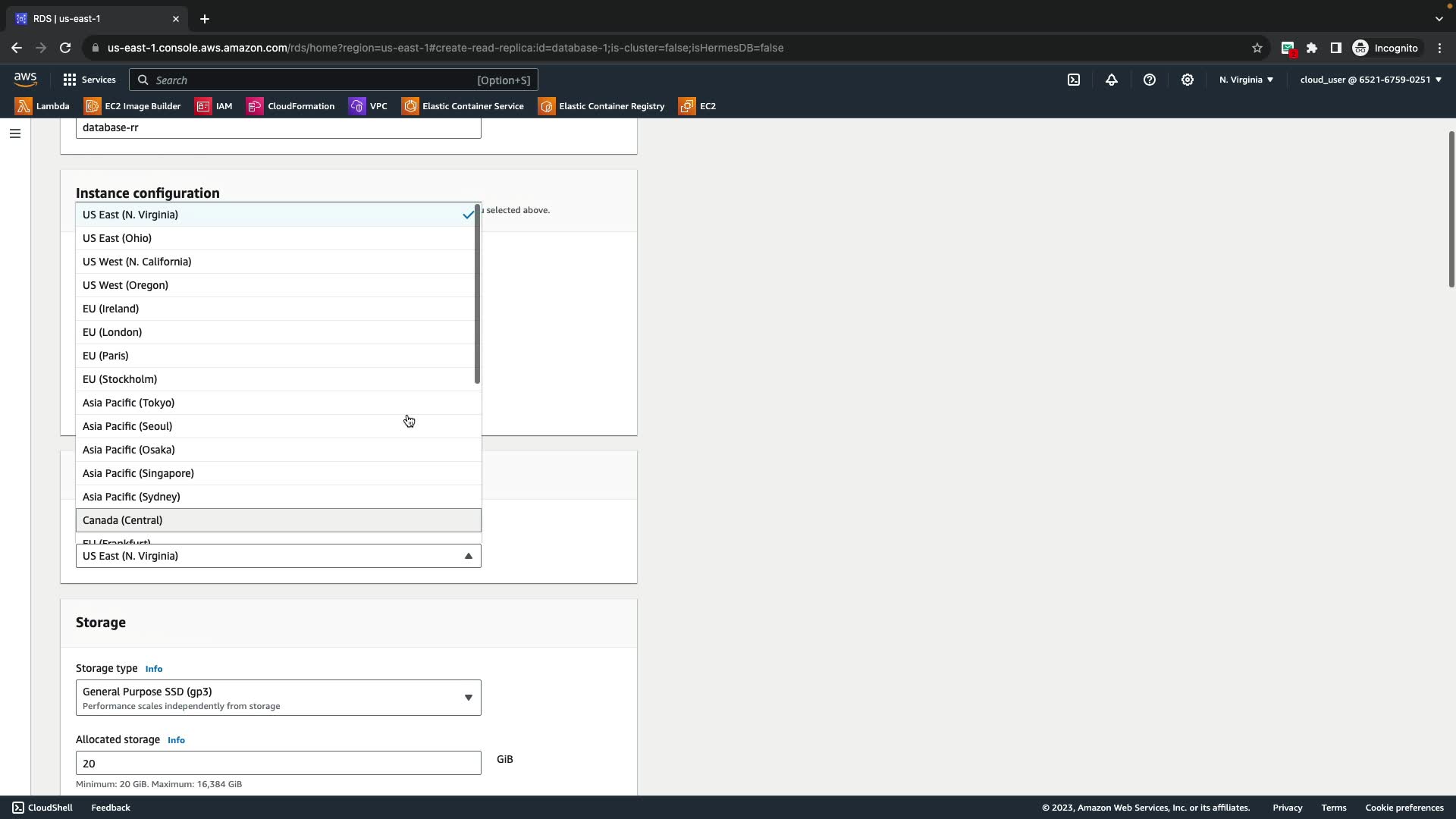Expand the cloud_user account menu
The image size is (1456, 819).
point(1370,80)
